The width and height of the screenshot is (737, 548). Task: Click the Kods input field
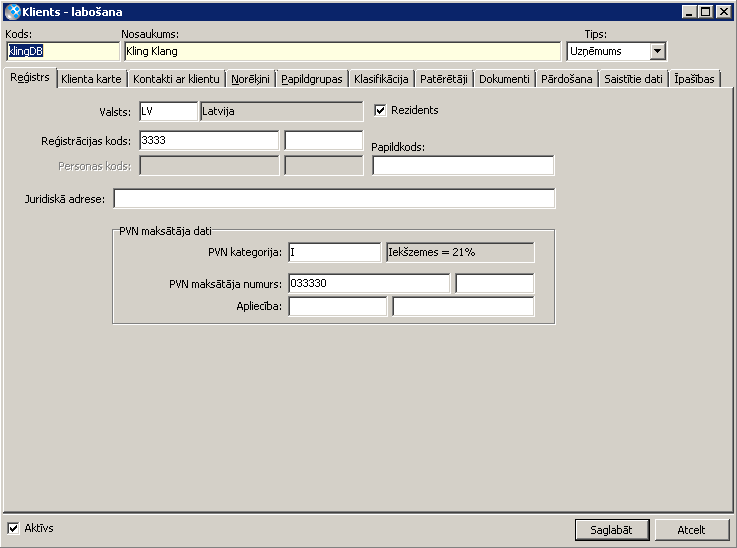[61, 51]
